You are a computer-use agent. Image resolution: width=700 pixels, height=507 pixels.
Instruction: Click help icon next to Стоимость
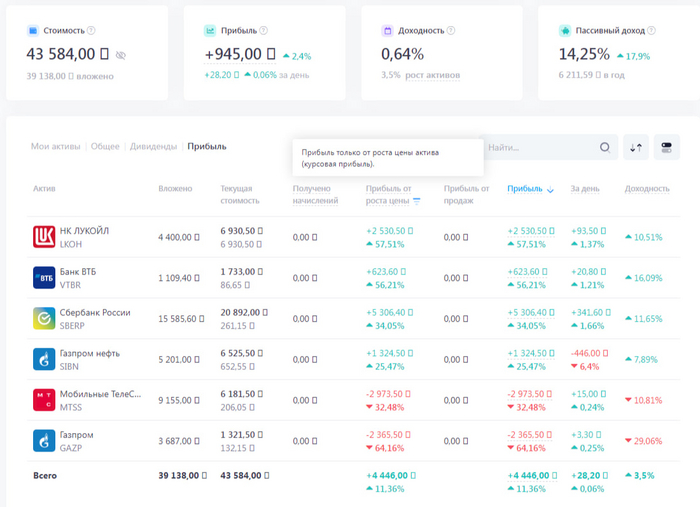pos(91,31)
